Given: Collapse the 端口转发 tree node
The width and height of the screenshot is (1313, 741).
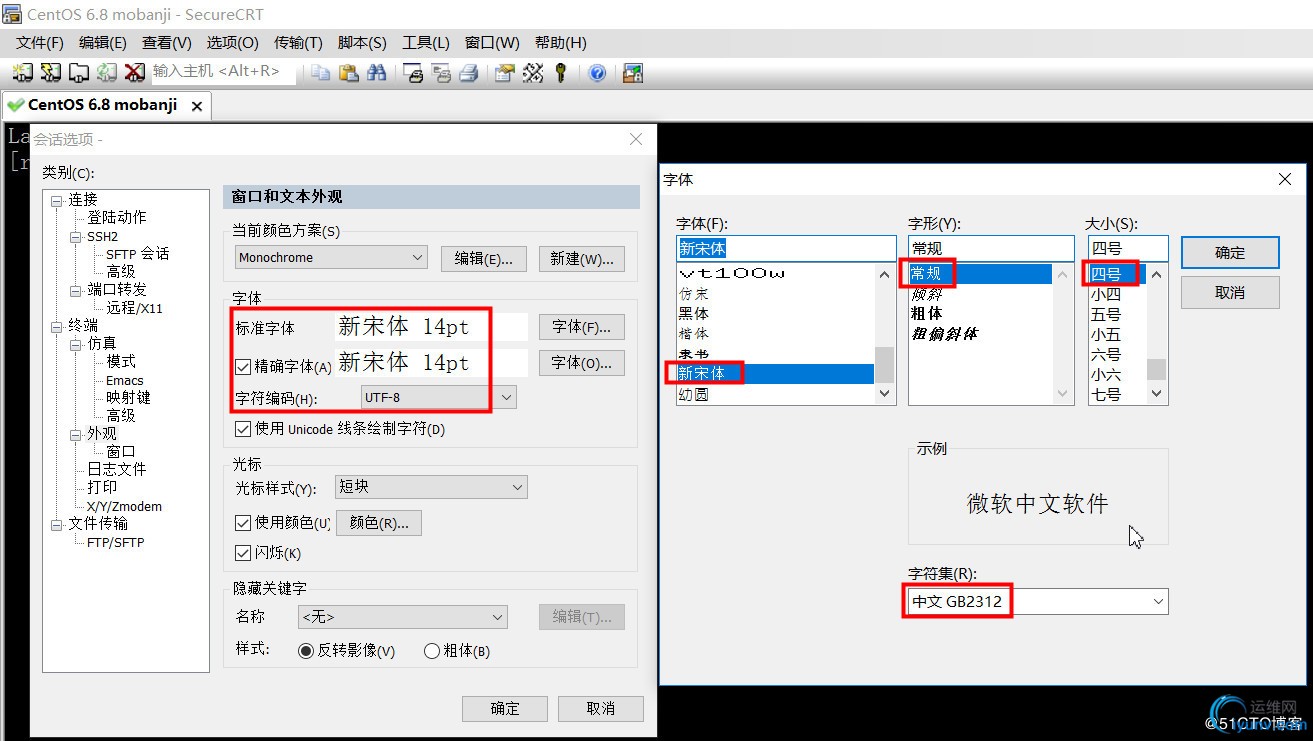Looking at the screenshot, I should pos(76,290).
